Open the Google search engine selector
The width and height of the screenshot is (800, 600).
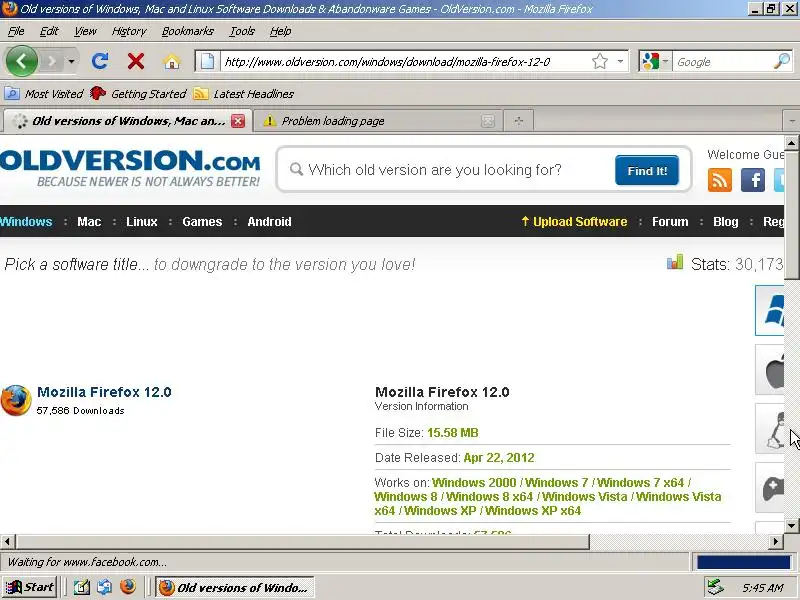[x=655, y=62]
